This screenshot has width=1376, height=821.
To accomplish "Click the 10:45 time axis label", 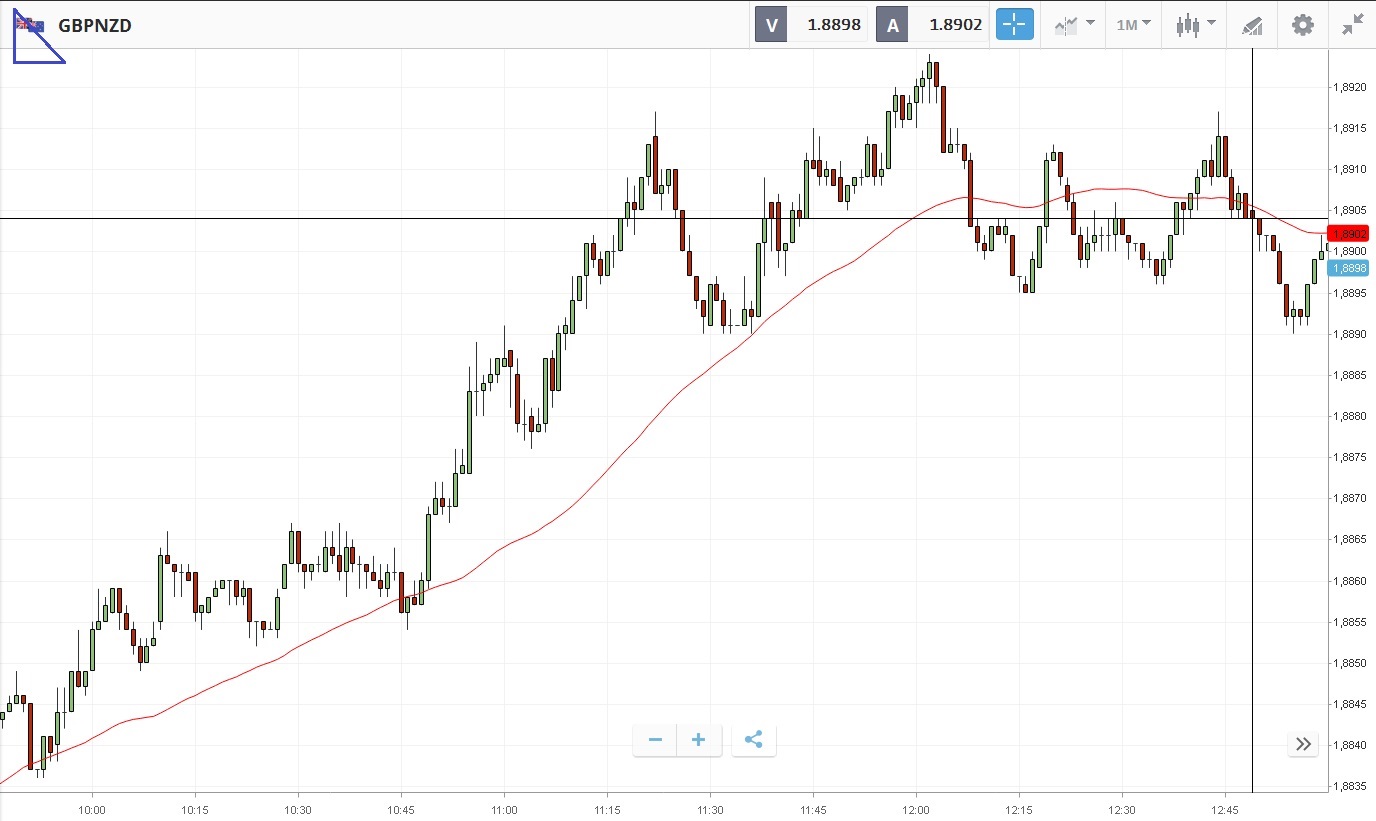I will (x=401, y=809).
